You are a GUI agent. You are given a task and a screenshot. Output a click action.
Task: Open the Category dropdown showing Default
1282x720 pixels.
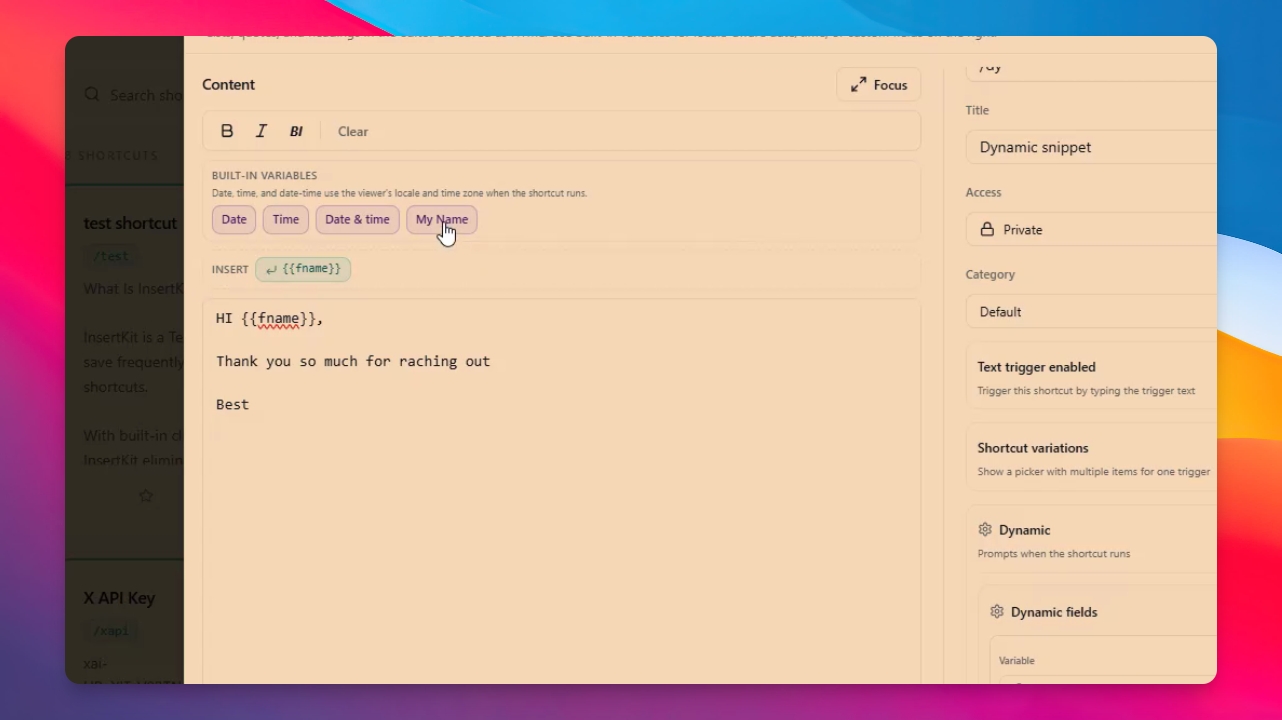coord(1091,311)
